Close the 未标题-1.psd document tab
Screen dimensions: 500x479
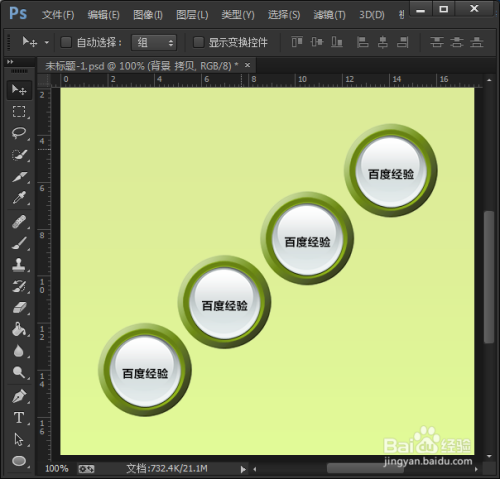click(x=247, y=65)
